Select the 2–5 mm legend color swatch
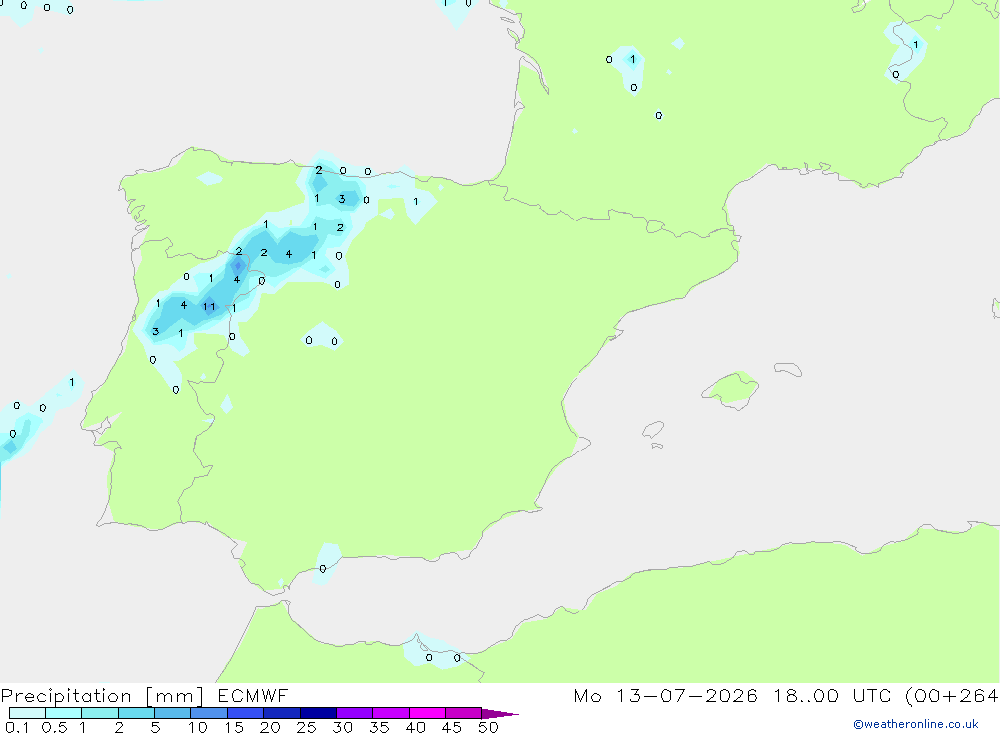1000x733 pixels. coord(136,713)
